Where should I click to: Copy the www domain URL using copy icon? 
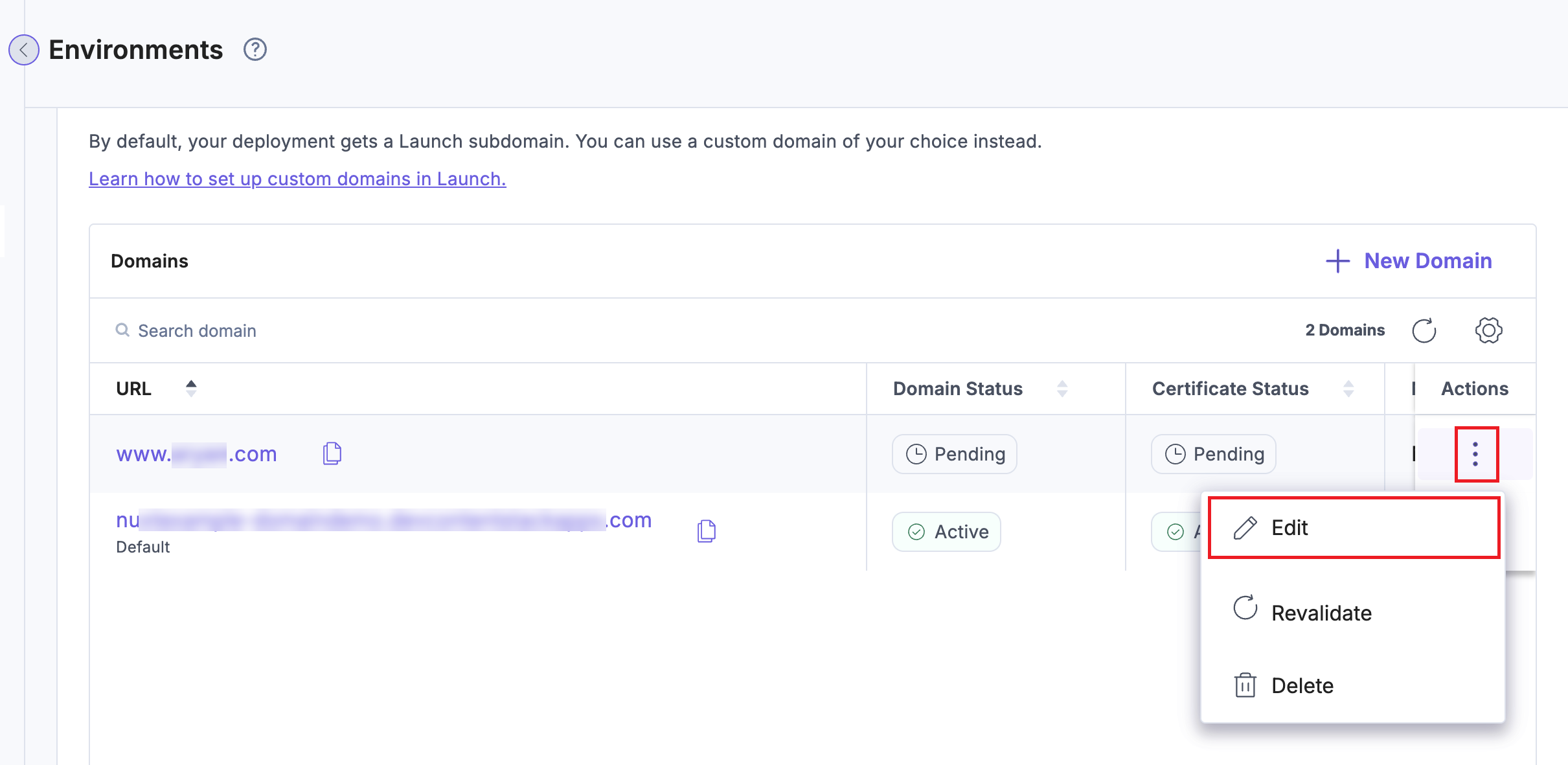coord(331,453)
